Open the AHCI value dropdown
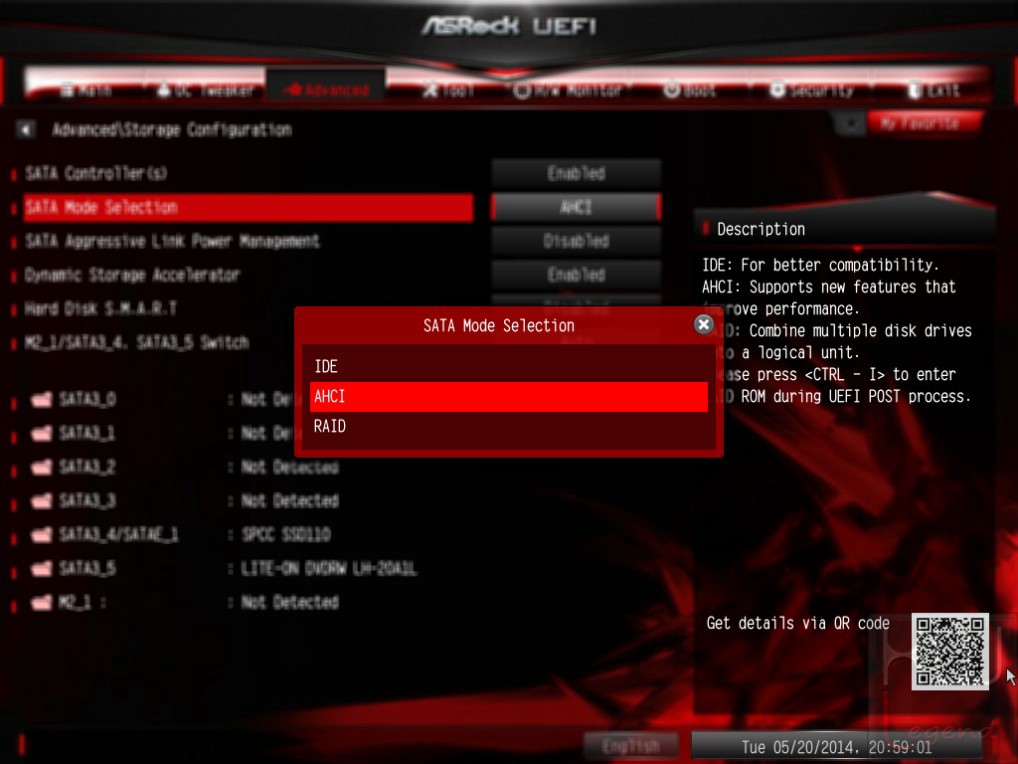The width and height of the screenshot is (1018, 764). 576,207
